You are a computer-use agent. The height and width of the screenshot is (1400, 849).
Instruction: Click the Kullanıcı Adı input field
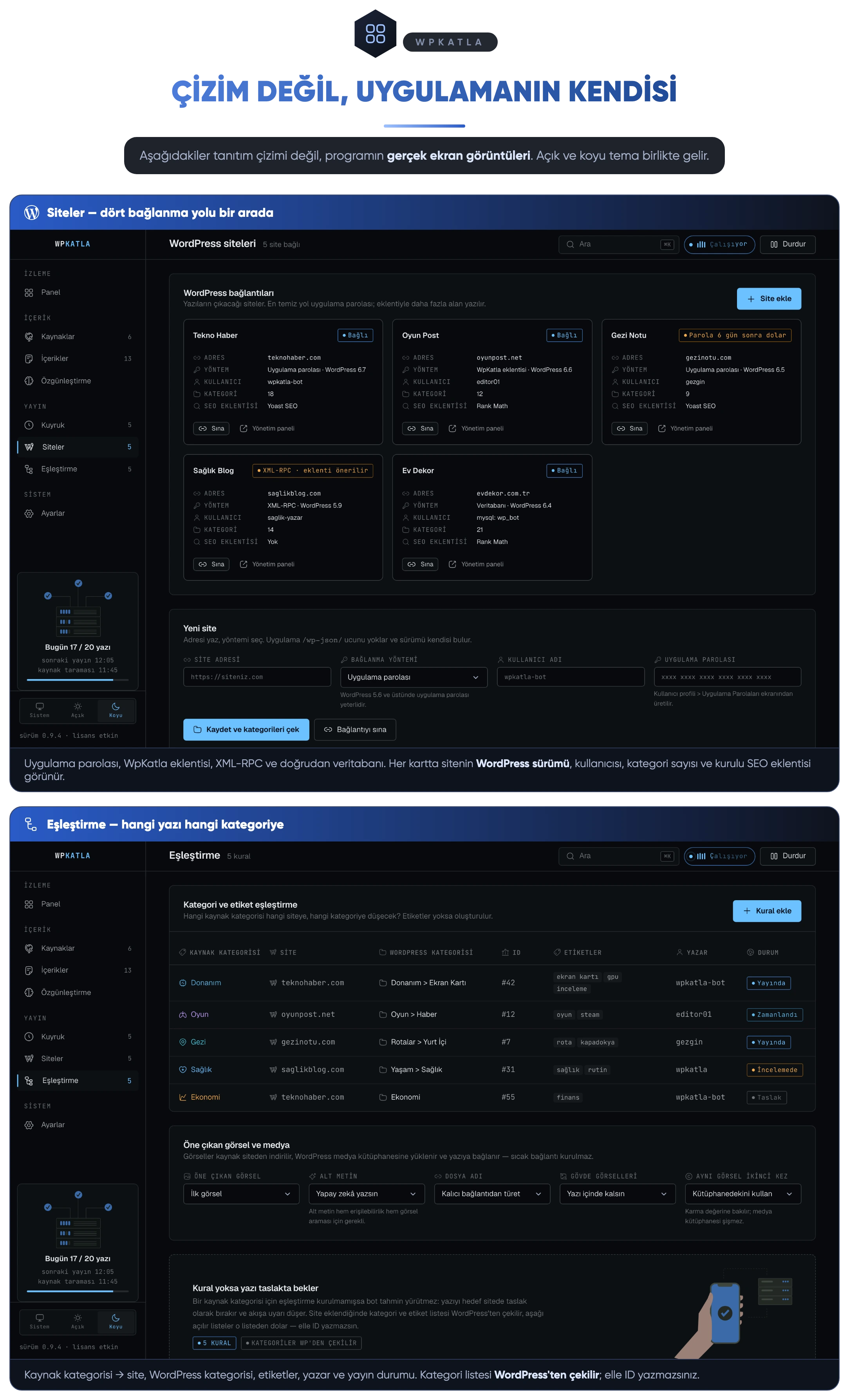tap(570, 677)
